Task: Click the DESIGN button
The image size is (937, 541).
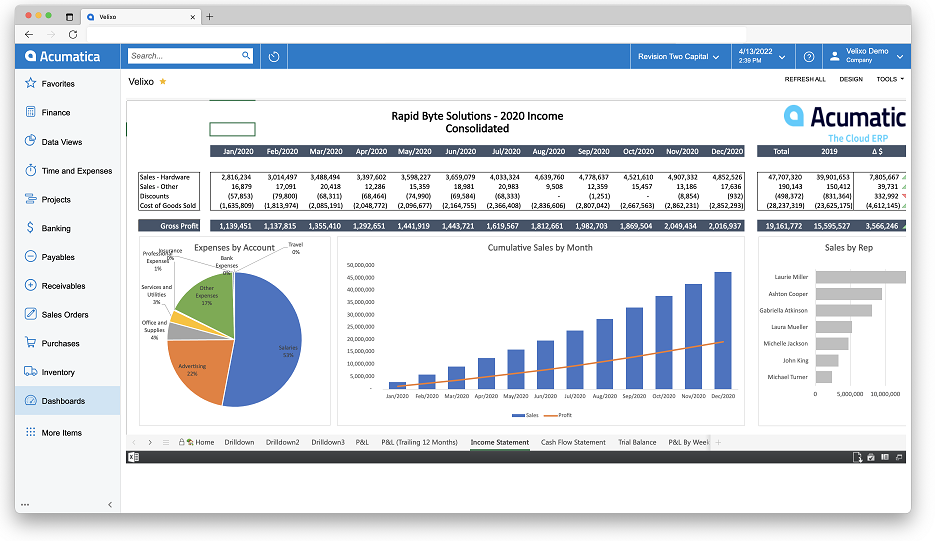Action: coord(851,79)
